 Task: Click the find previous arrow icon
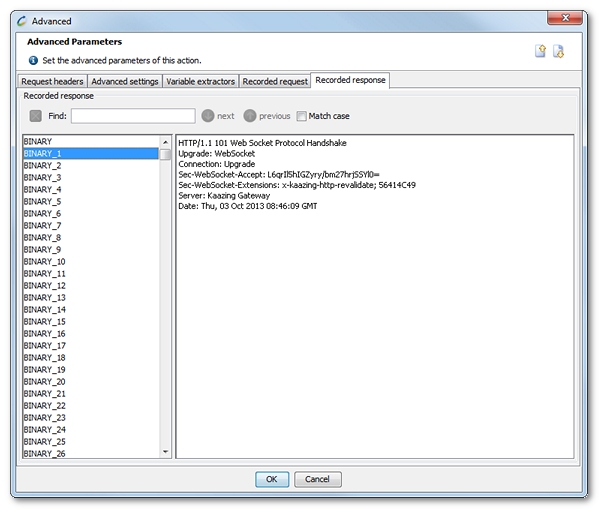[250, 116]
